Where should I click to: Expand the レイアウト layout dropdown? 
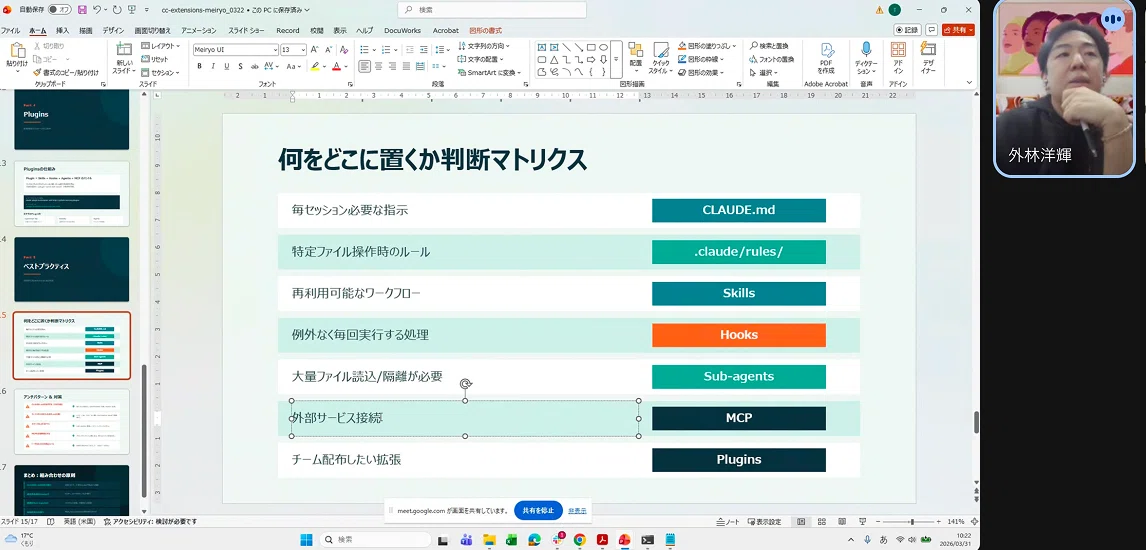(160, 46)
